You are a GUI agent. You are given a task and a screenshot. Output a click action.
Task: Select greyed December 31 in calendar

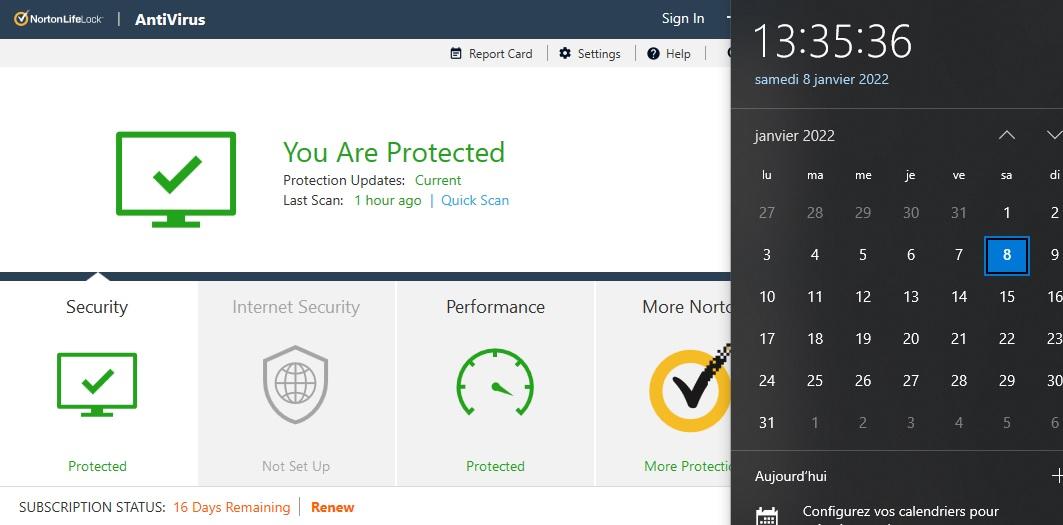tap(959, 213)
